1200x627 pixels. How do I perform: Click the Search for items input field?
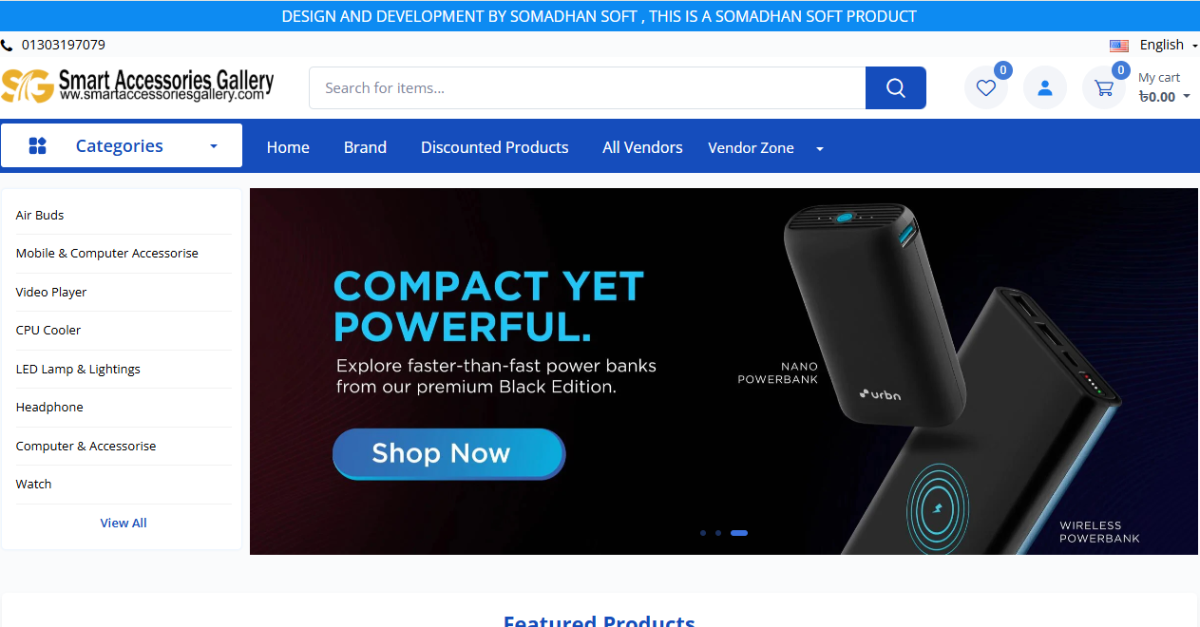click(x=588, y=88)
